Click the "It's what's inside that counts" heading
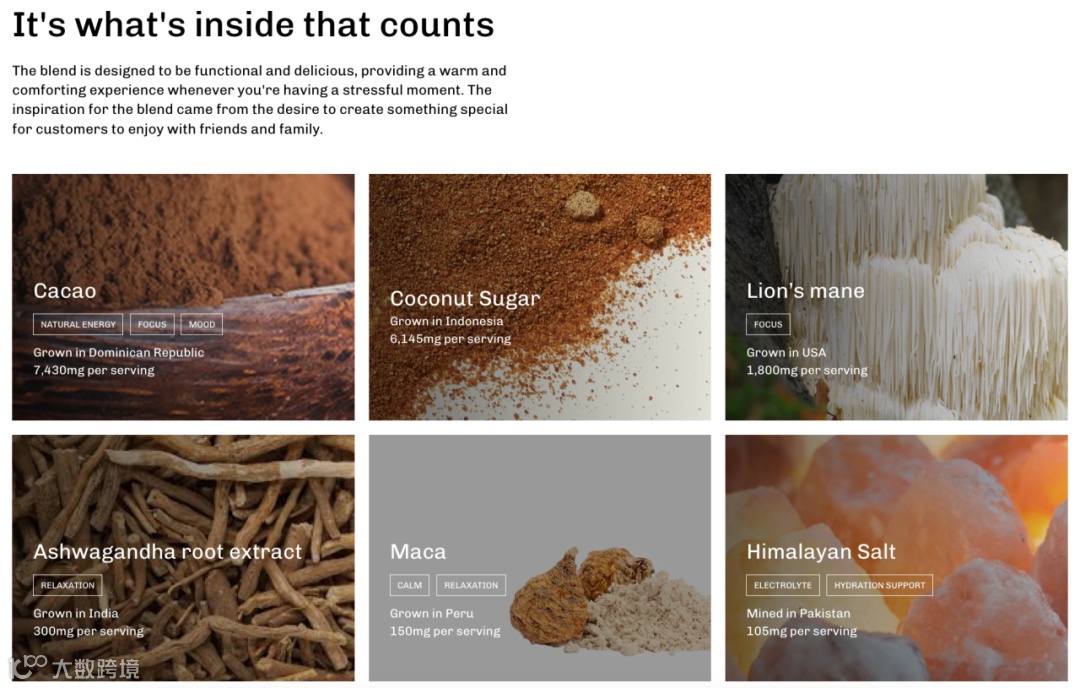1080x688 pixels. coord(253,25)
